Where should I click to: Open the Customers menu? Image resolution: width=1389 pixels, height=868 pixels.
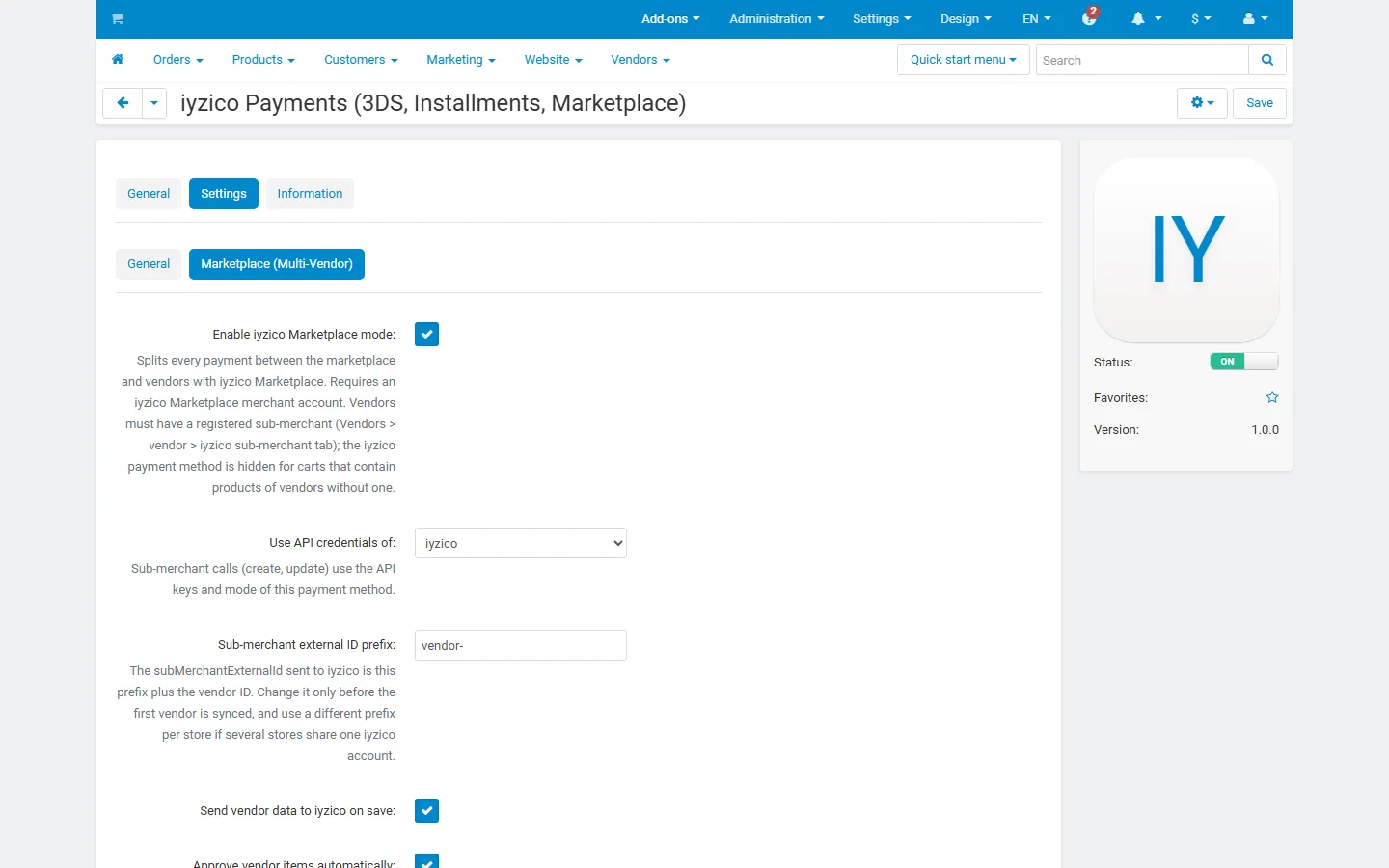click(x=361, y=60)
